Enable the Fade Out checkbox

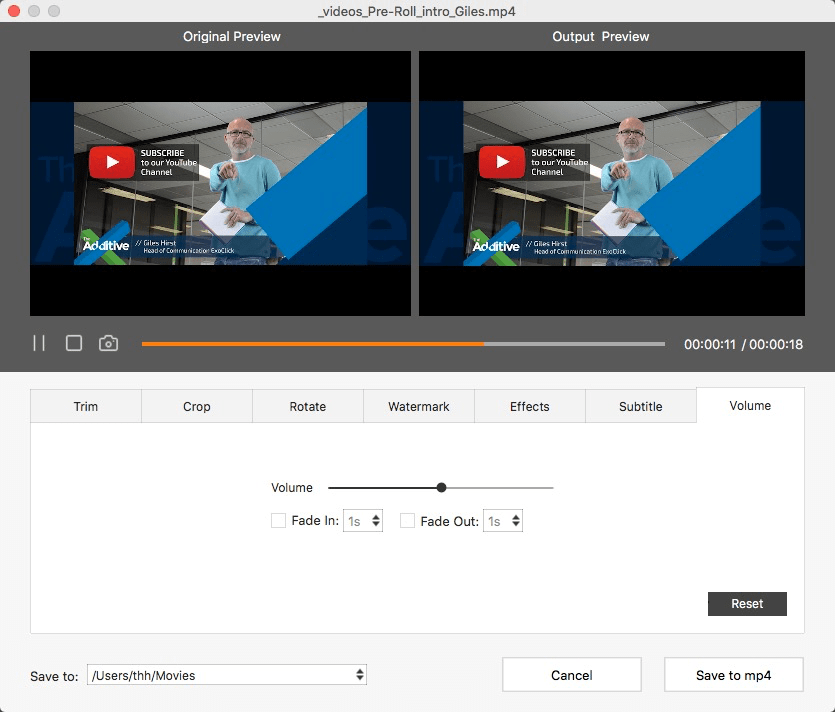point(407,521)
